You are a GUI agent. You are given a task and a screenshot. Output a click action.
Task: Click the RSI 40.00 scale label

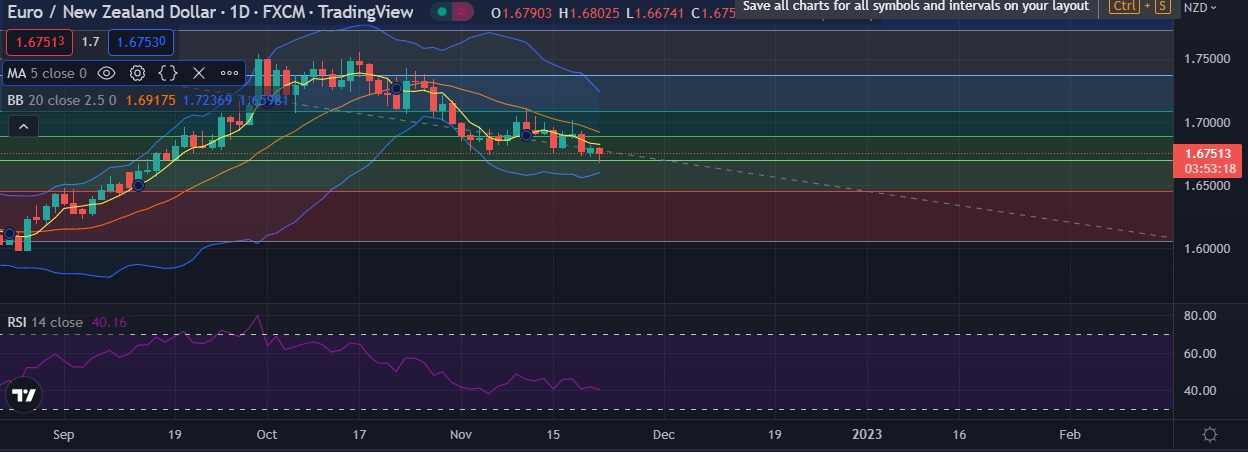tap(1199, 391)
